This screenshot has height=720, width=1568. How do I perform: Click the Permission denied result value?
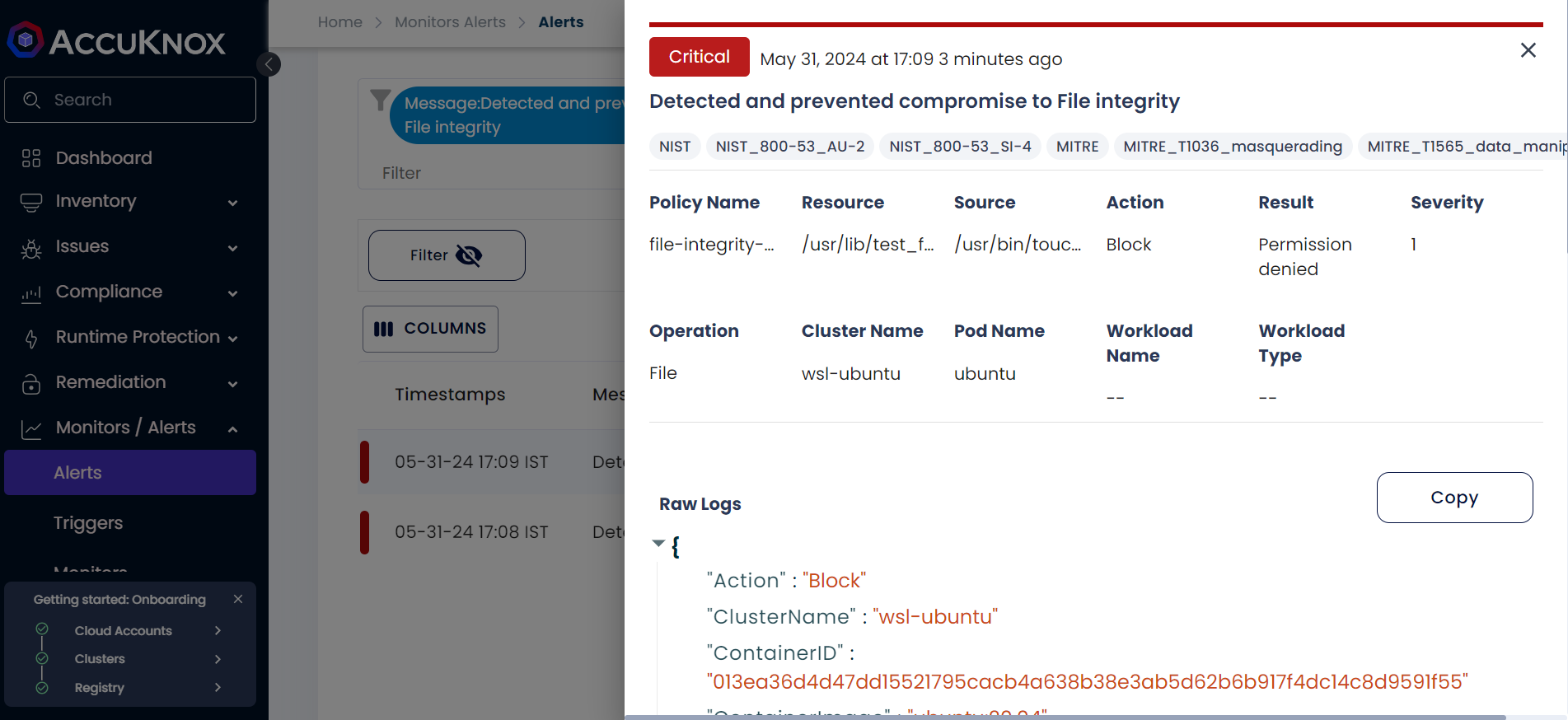click(1305, 257)
